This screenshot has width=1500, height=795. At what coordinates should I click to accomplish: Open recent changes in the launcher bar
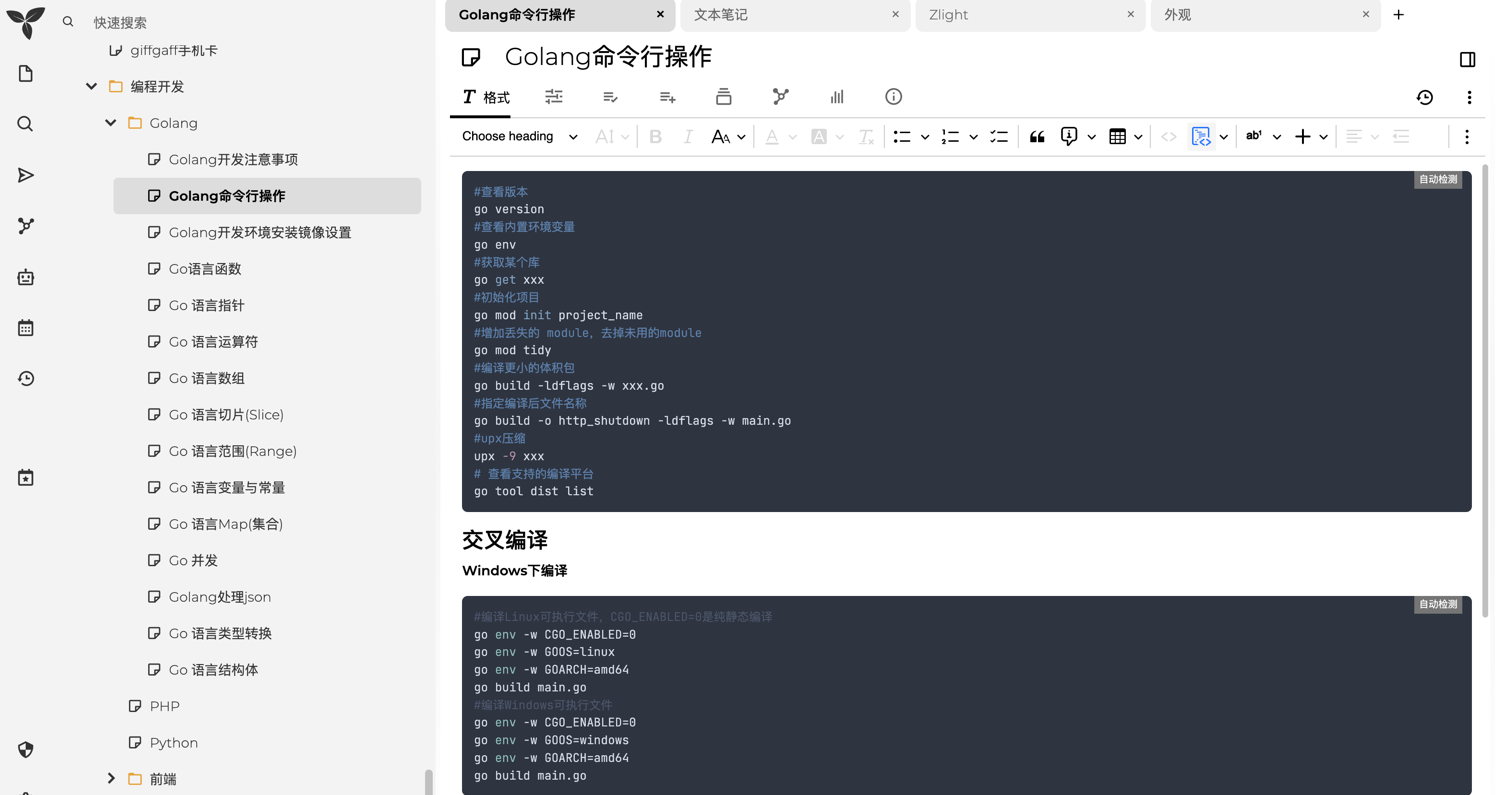[x=26, y=379]
